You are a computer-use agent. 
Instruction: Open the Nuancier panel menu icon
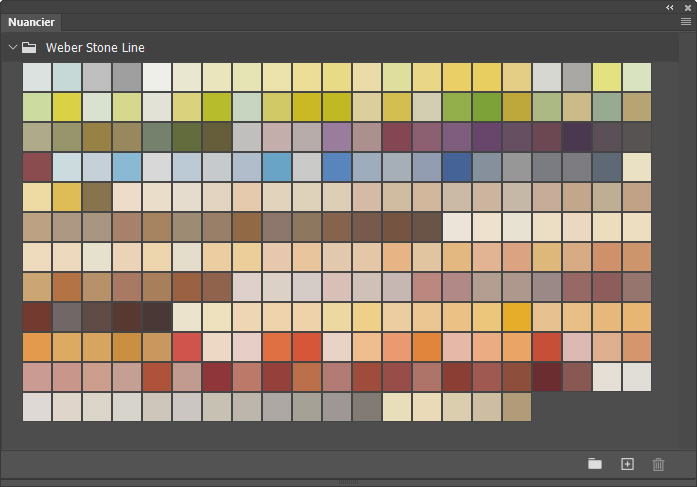[686, 22]
